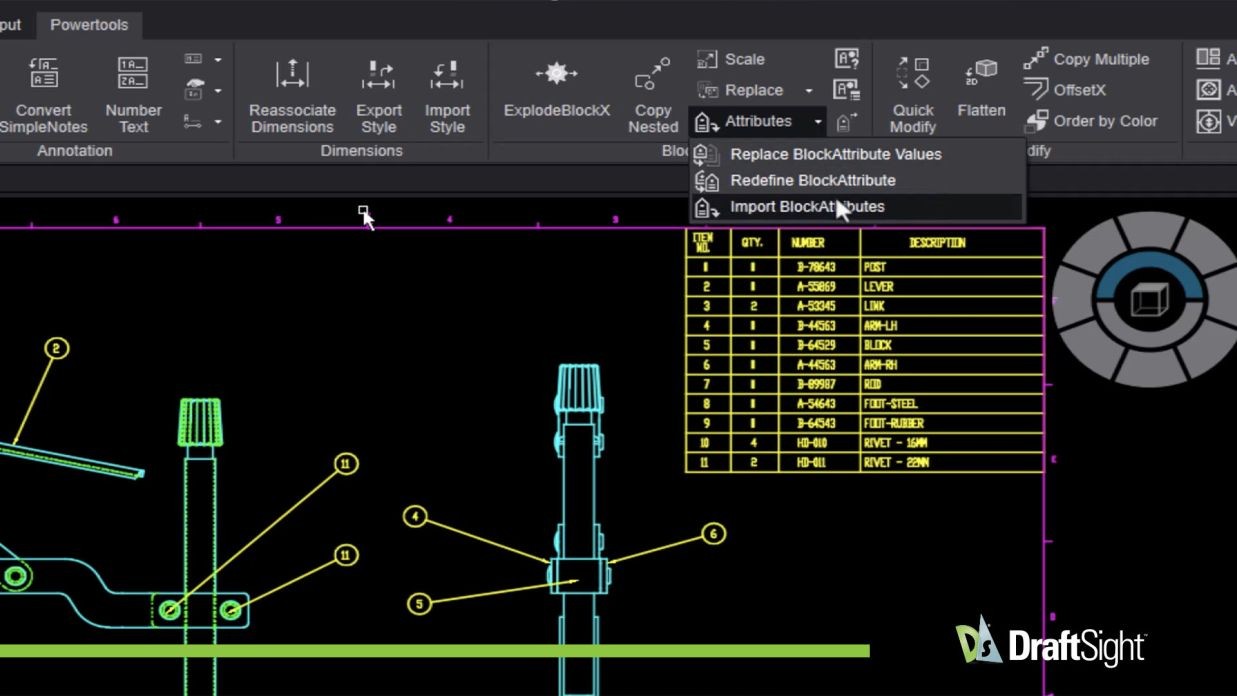Select the LEVER cell in the parts table
1237x696 pixels.
[951, 287]
